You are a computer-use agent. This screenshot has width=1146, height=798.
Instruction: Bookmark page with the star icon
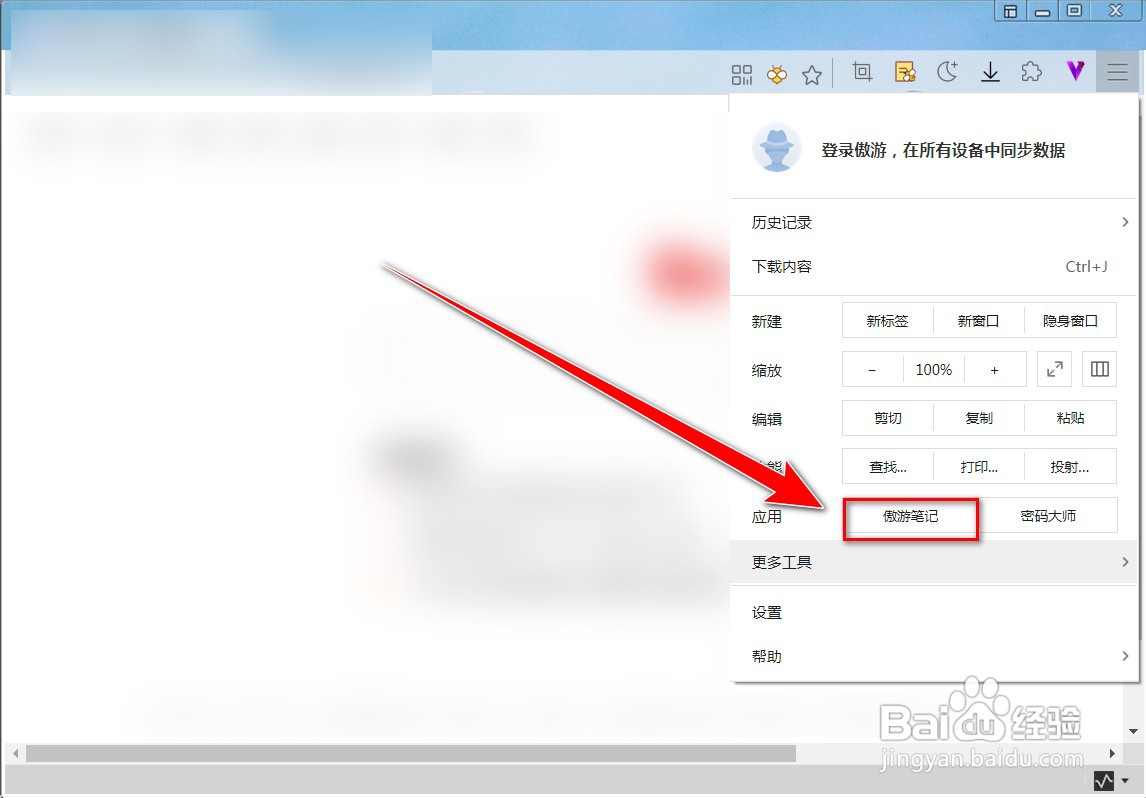[x=812, y=74]
